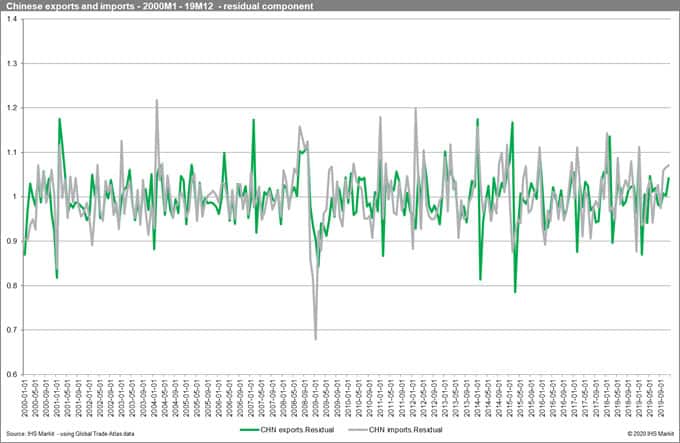Viewport: 680px width, 443px height.
Task: Click the 1.3 y-axis label
Action: tap(11, 64)
